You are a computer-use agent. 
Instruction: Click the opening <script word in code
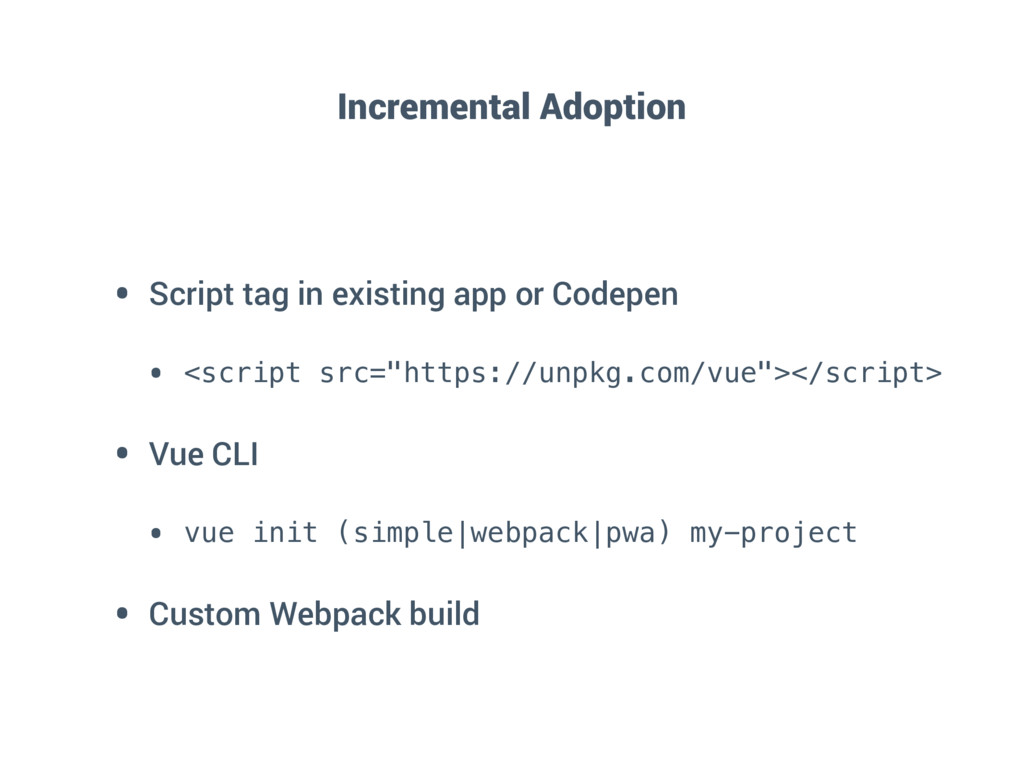pos(242,374)
